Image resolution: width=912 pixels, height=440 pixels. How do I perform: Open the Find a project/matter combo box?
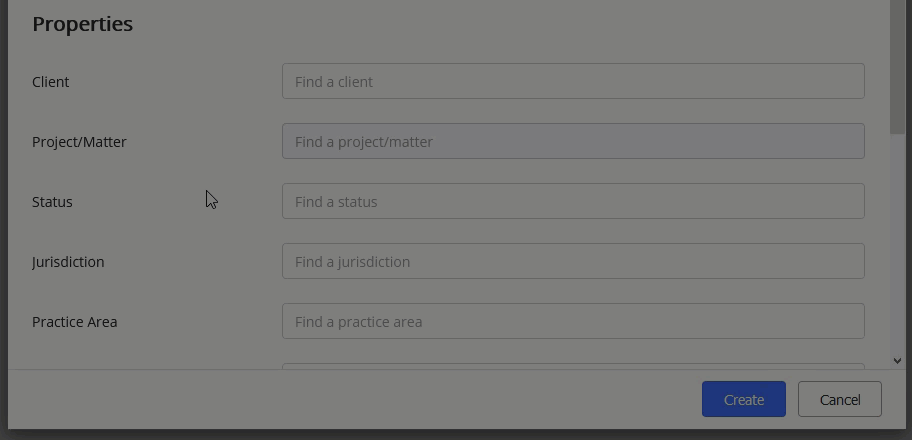[573, 142]
